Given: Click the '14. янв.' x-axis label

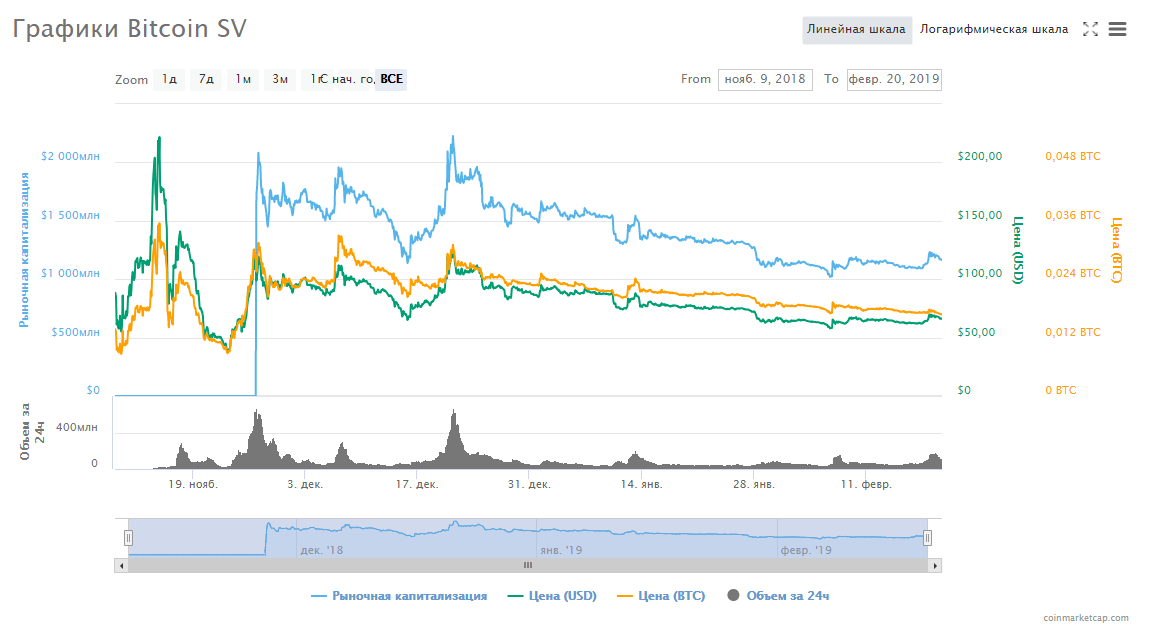Looking at the screenshot, I should tap(641, 484).
